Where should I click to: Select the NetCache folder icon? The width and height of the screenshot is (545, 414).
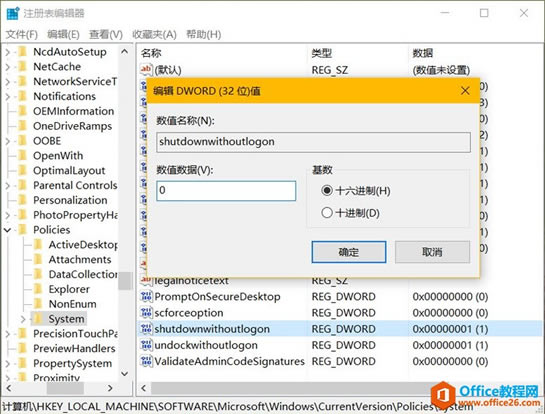tap(23, 66)
